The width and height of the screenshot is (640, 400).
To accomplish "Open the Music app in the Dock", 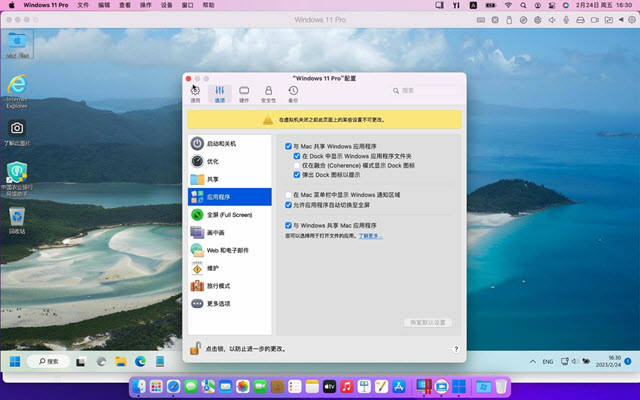I will click(347, 386).
